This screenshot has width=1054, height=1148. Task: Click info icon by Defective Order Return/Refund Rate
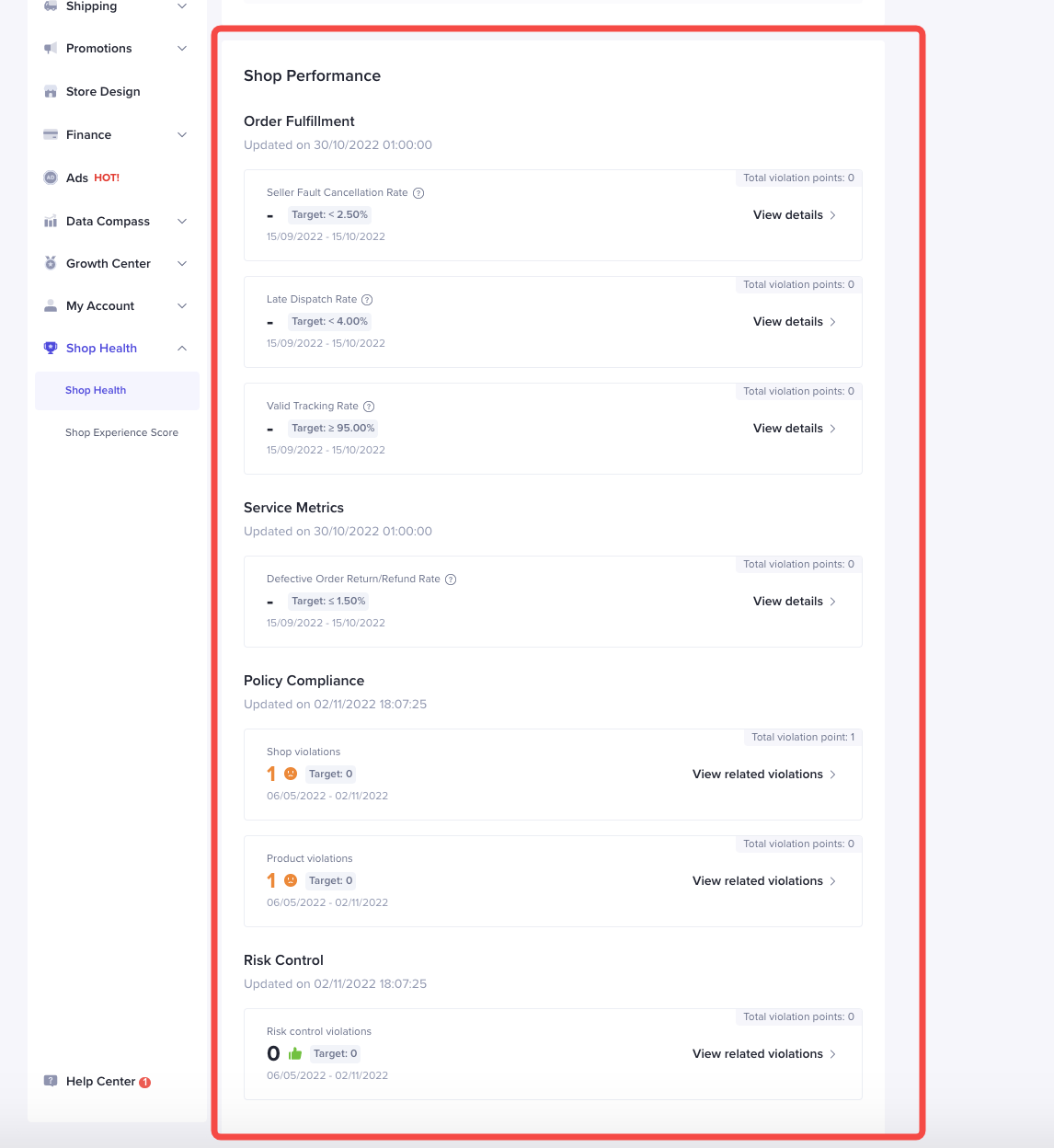point(451,580)
